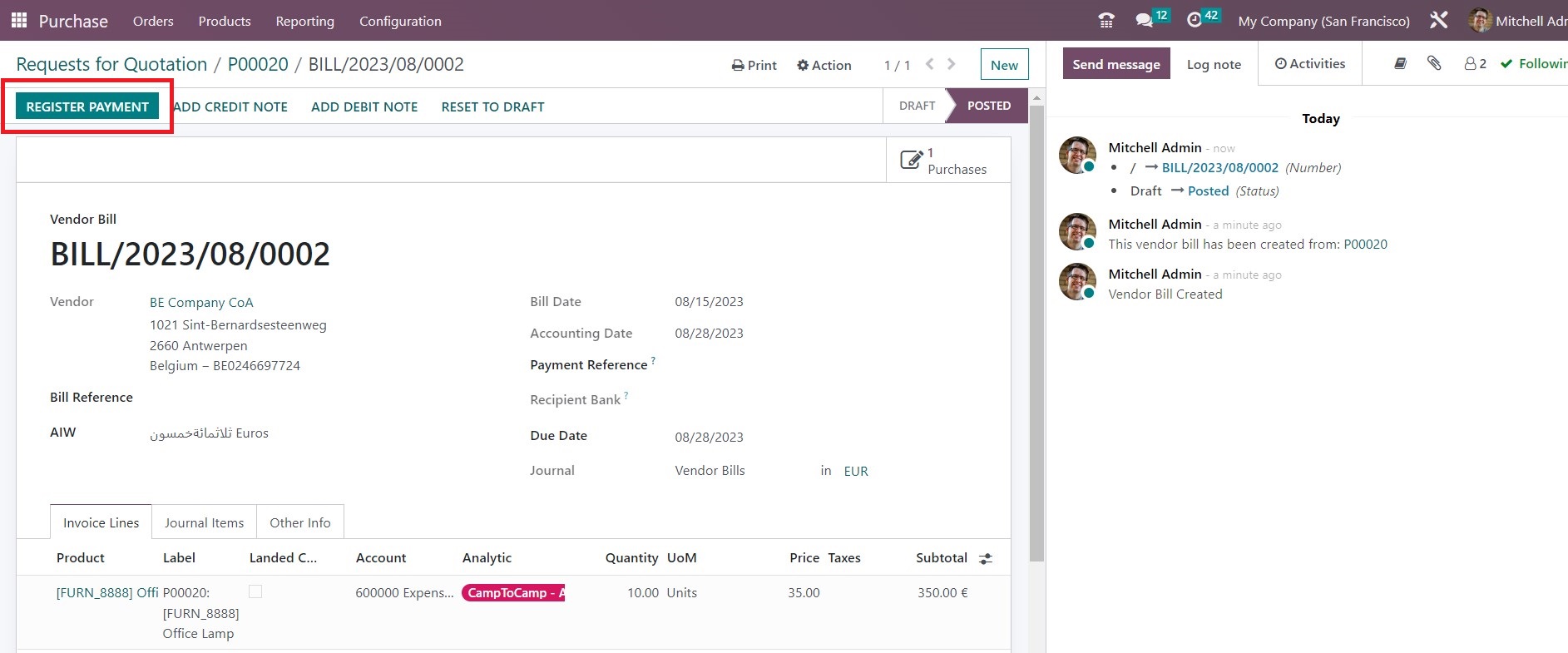Image resolution: width=1568 pixels, height=653 pixels.
Task: Click the column settings adjust icon
Action: pos(986,559)
